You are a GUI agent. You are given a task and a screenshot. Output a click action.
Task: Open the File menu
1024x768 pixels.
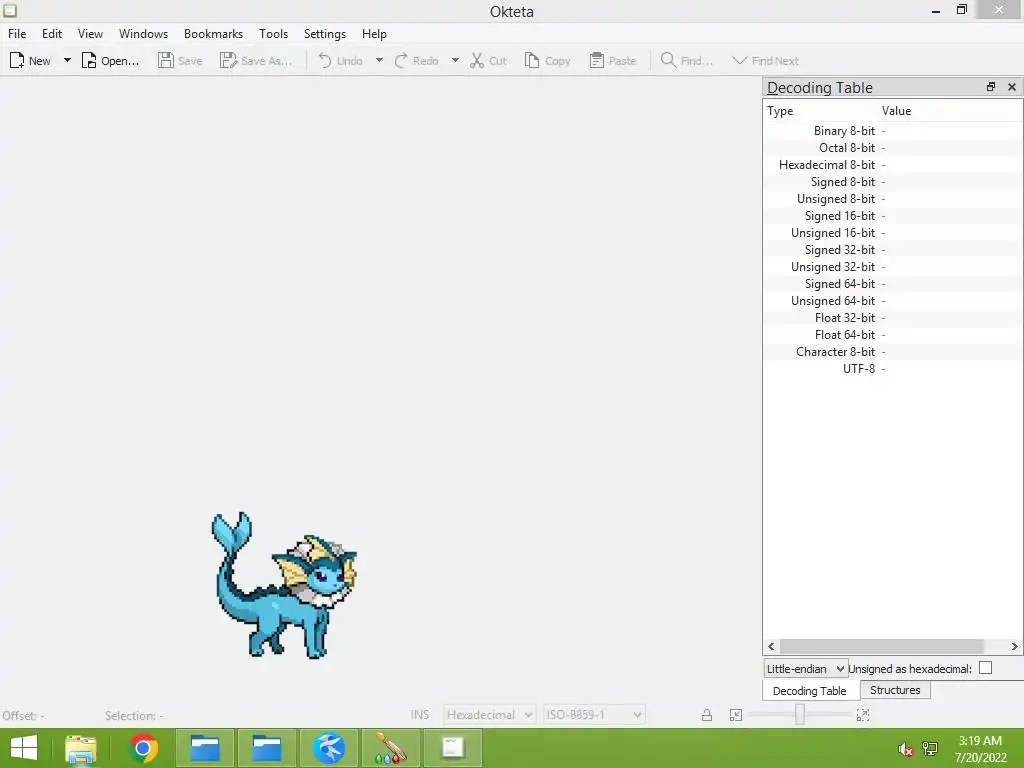(x=17, y=34)
